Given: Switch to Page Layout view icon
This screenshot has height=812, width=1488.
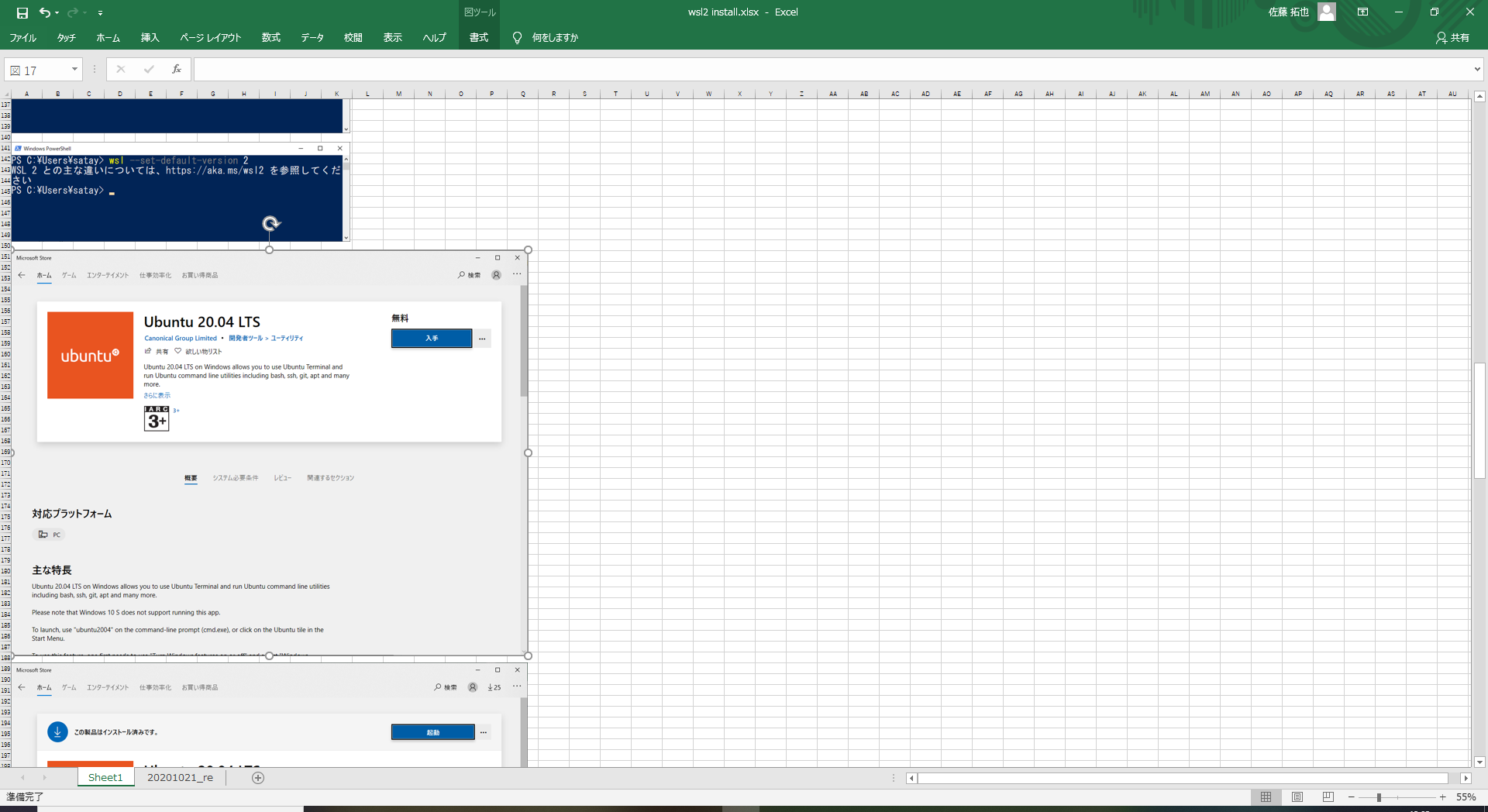Looking at the screenshot, I should 1297,797.
